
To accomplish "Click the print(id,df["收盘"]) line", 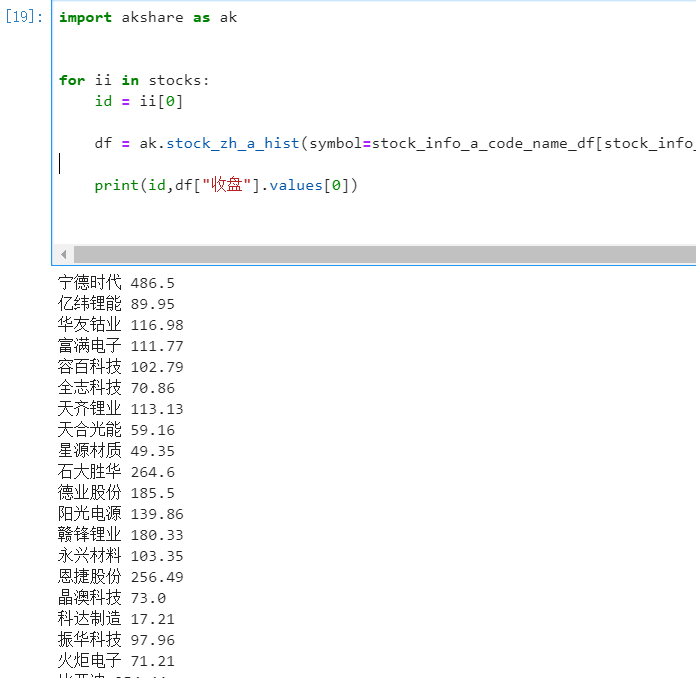I will point(226,185).
